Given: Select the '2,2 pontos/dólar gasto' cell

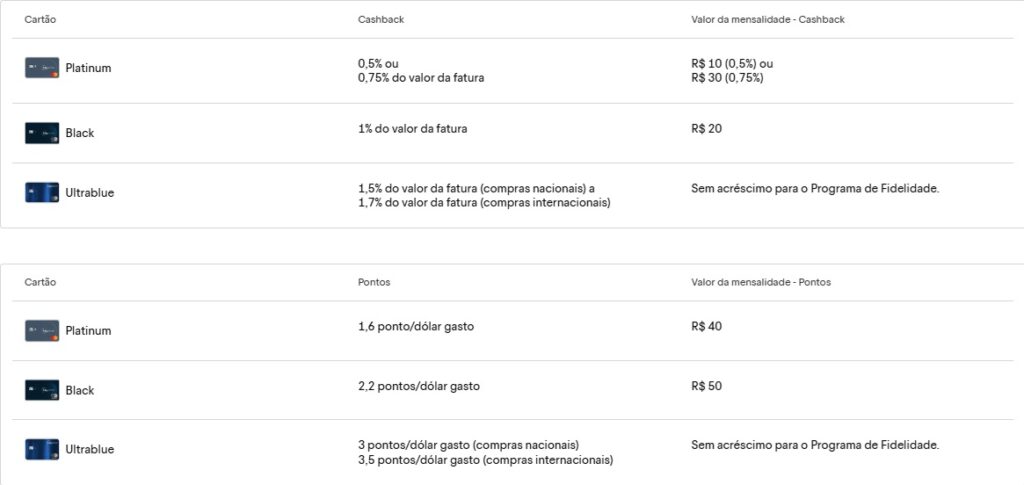Looking at the screenshot, I should pyautogui.click(x=418, y=386).
